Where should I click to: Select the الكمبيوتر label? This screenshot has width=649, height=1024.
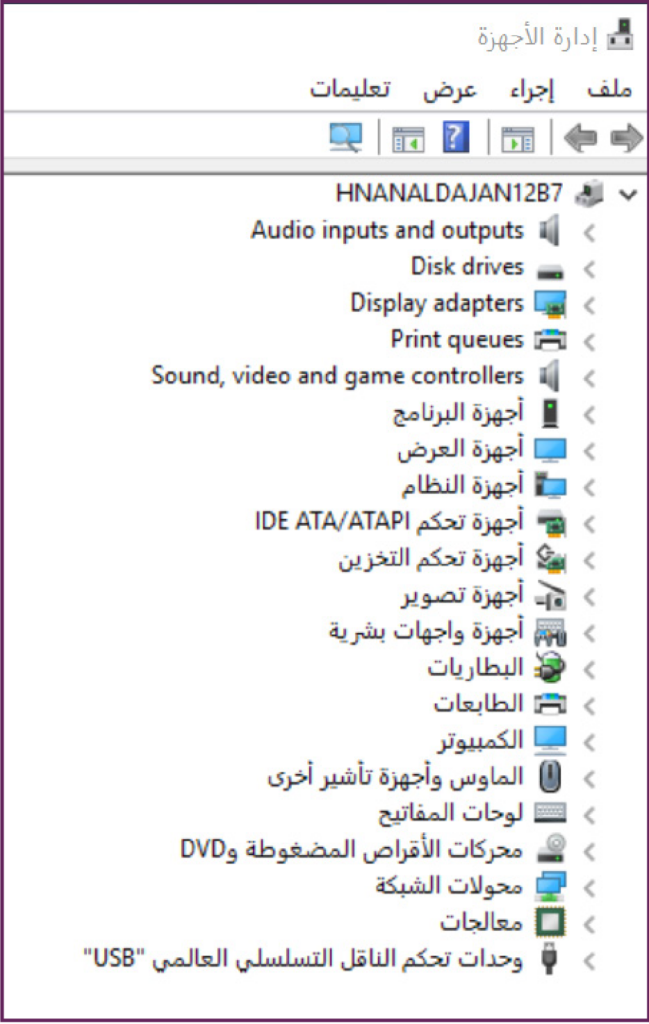tap(481, 741)
